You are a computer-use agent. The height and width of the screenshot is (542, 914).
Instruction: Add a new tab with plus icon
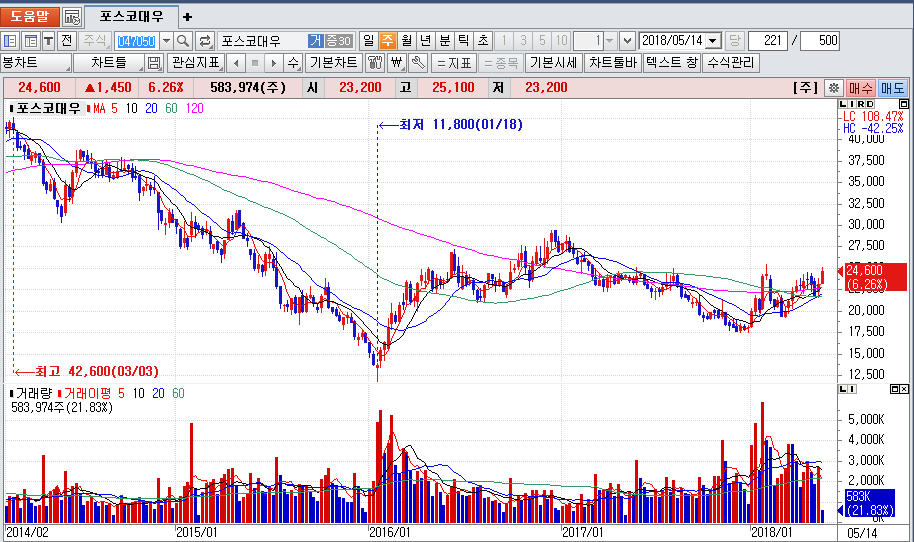pyautogui.click(x=188, y=17)
